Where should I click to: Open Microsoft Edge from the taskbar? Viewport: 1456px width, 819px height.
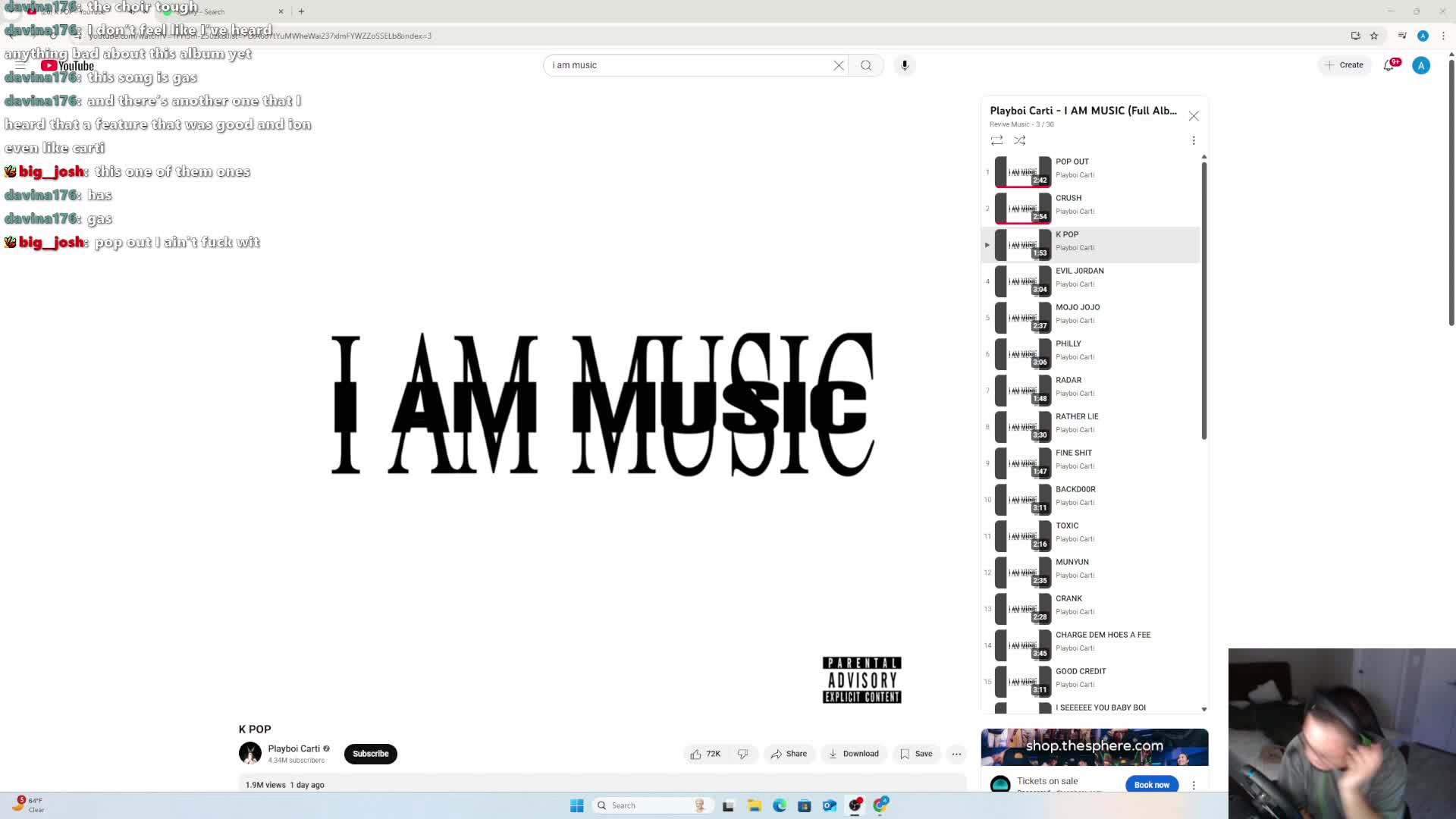[779, 805]
